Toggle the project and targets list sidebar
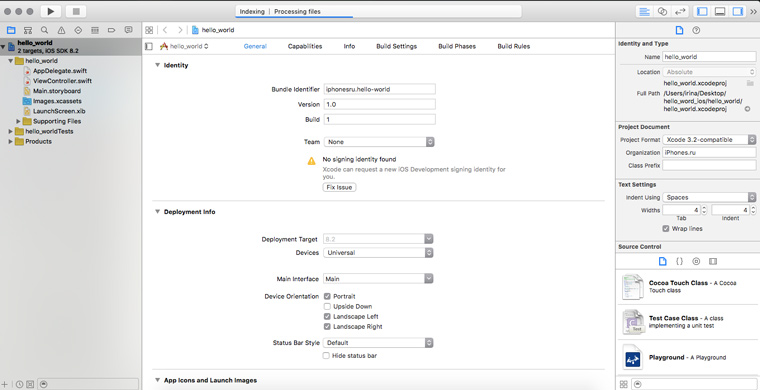Image resolution: width=760 pixels, height=390 pixels. [x=149, y=47]
